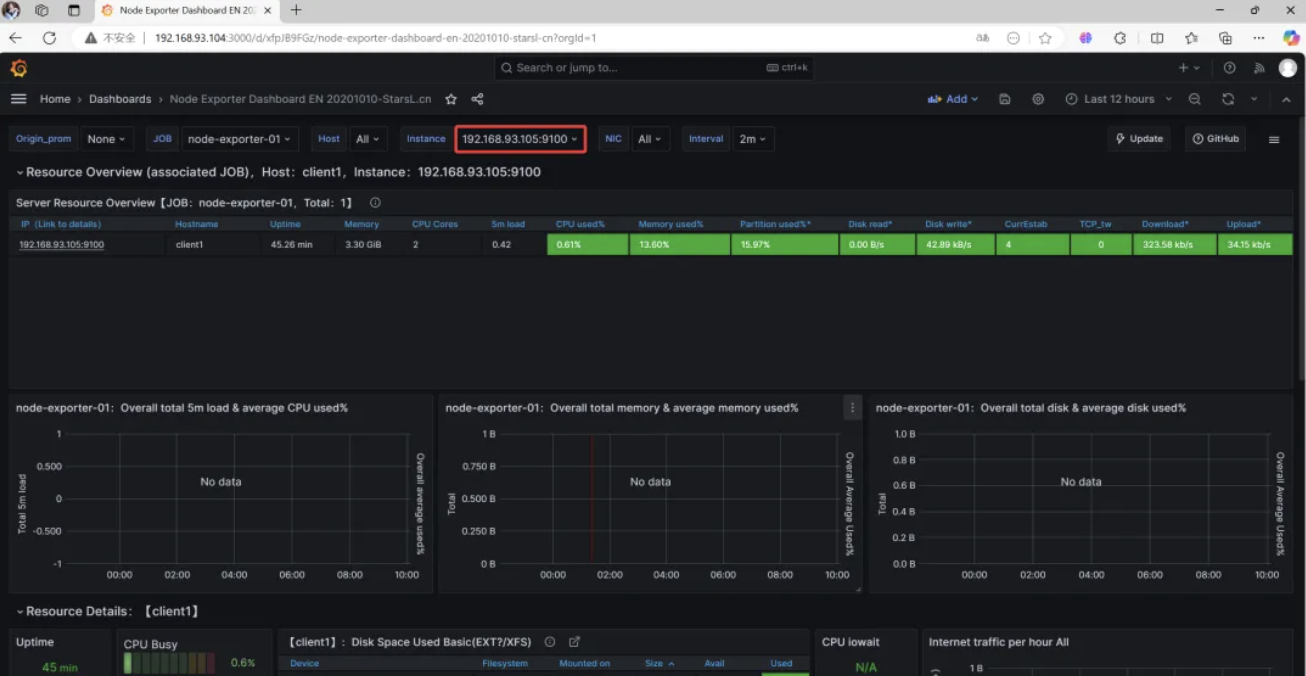Screen dimensions: 1306x676
Task: Click info icon next to Server Resource Overview
Action: 375,203
